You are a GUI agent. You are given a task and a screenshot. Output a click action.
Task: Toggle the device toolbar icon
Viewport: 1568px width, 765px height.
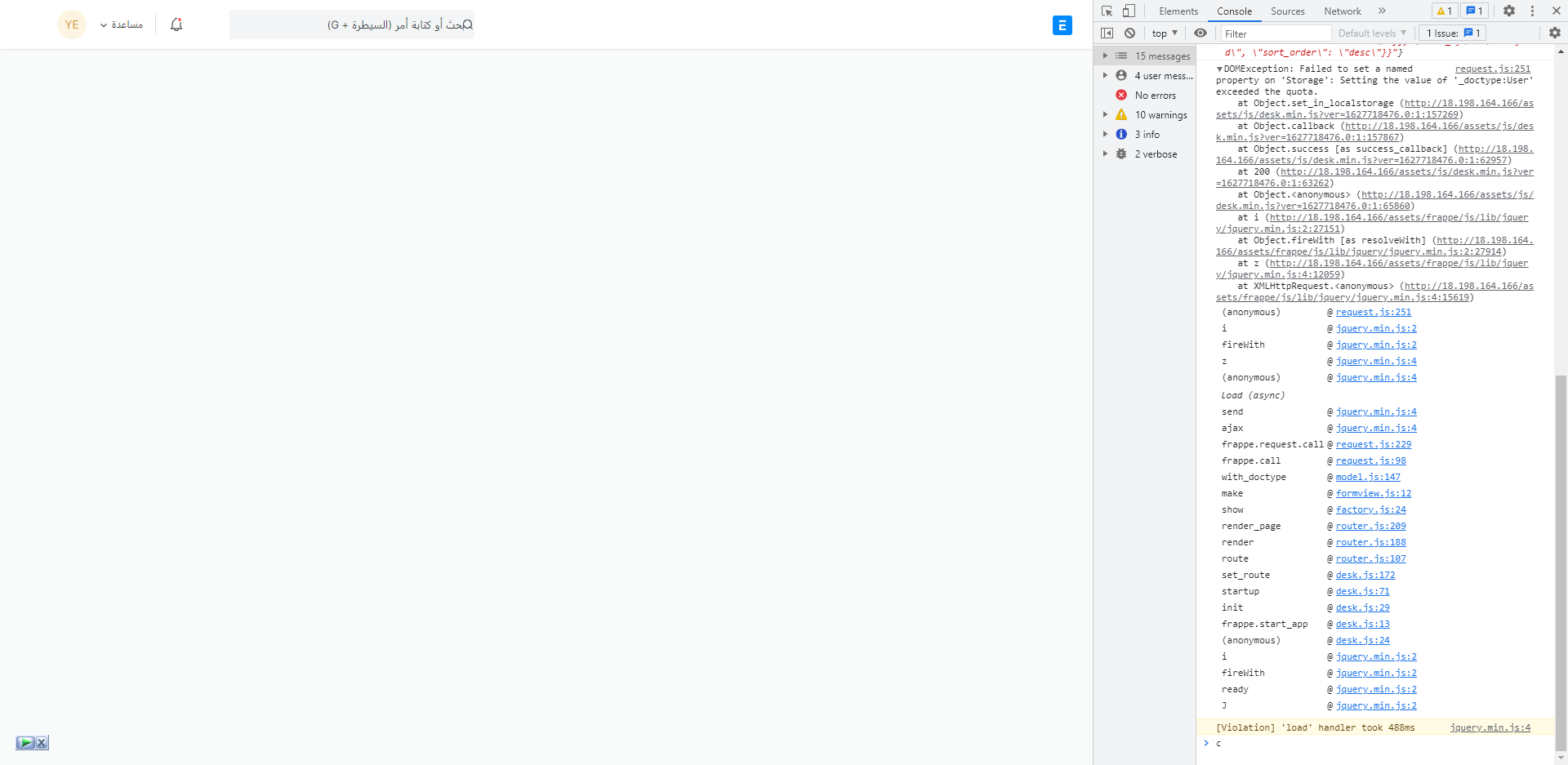(1129, 11)
